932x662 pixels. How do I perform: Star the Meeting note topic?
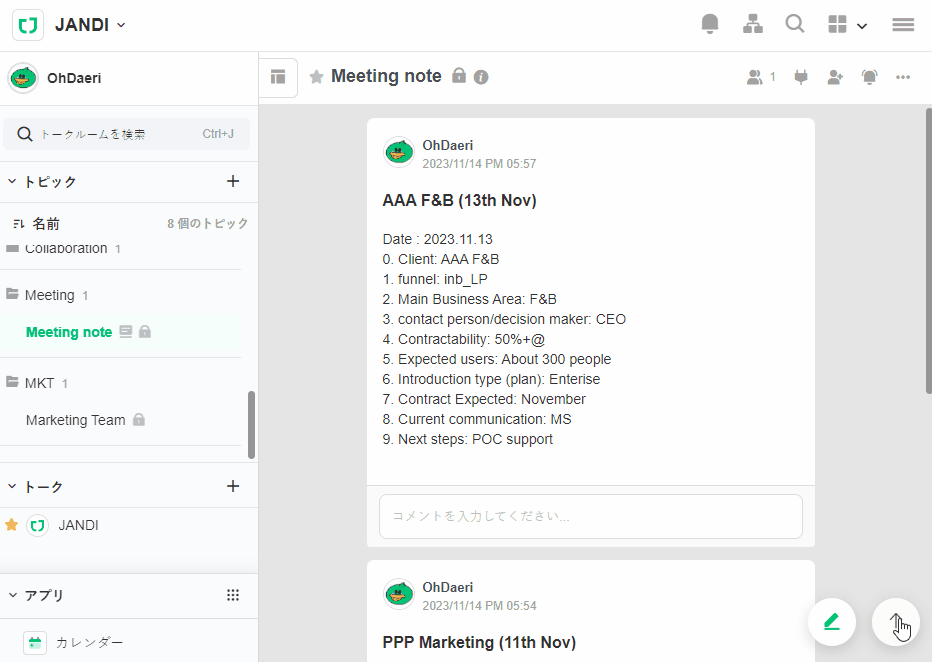tap(316, 77)
